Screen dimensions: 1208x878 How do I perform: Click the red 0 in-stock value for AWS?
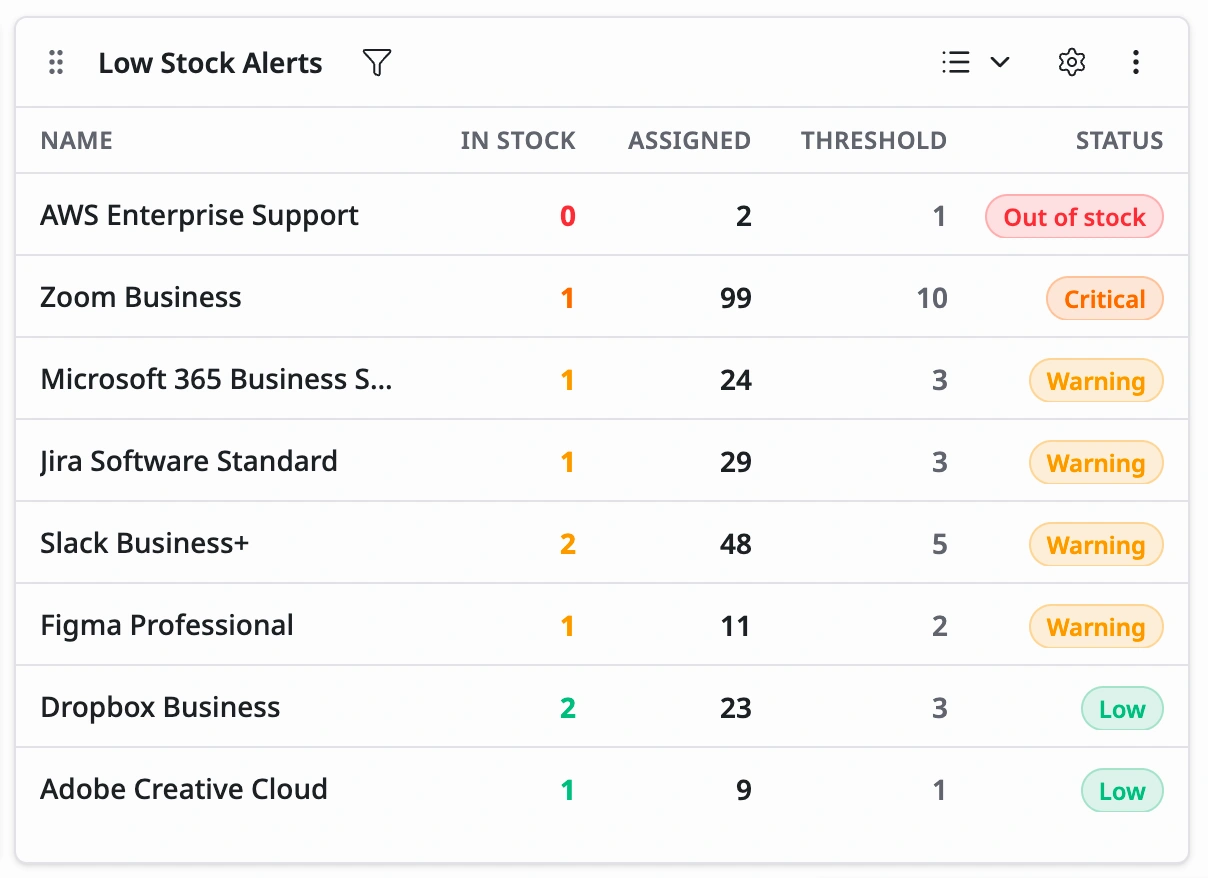tap(567, 217)
